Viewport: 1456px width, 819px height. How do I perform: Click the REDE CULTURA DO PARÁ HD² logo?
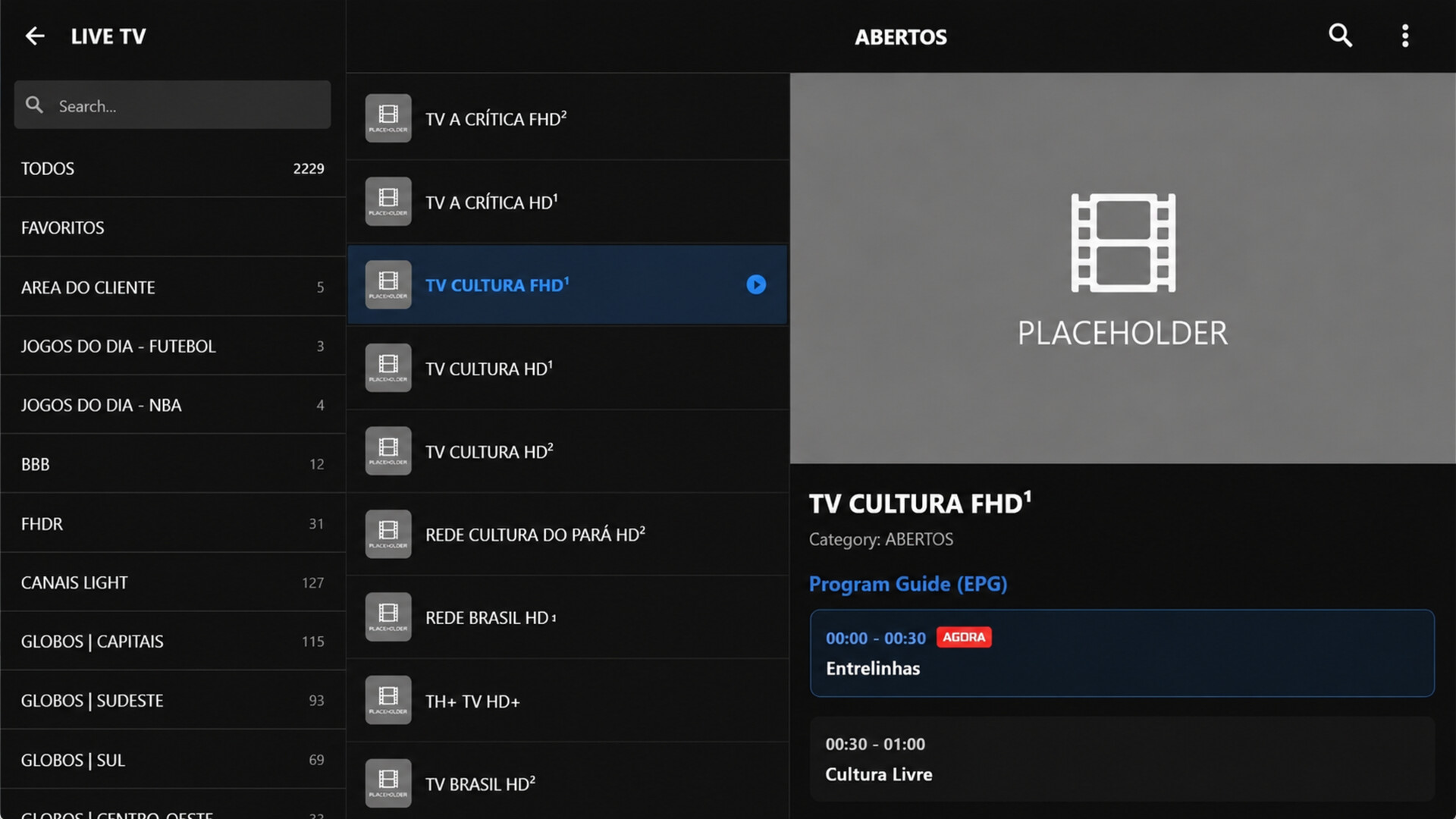(x=388, y=534)
